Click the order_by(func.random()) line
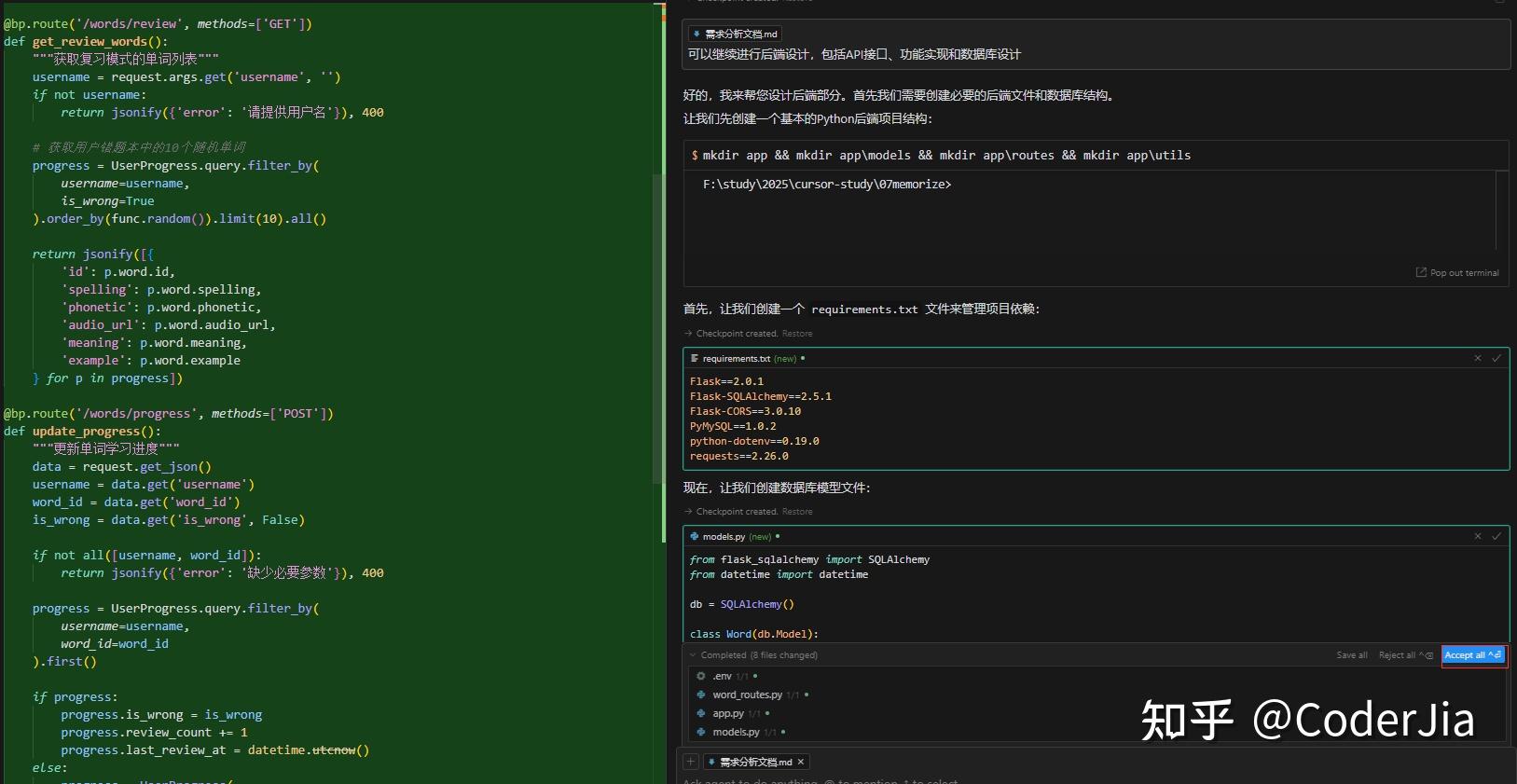Viewport: 1517px width, 784px height. click(180, 219)
